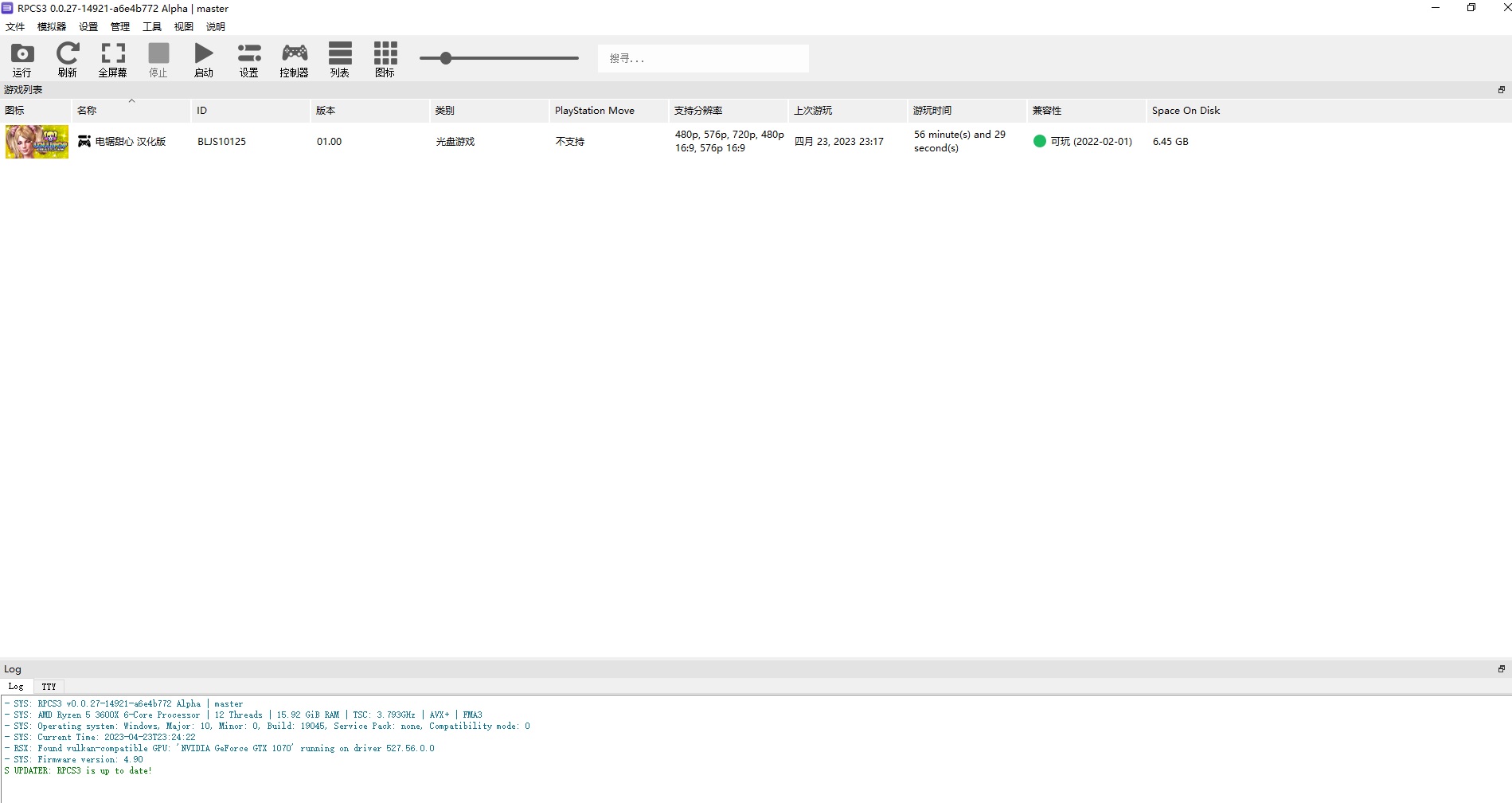The height and width of the screenshot is (803, 1512).
Task: Open the 说明 menu
Action: (216, 26)
